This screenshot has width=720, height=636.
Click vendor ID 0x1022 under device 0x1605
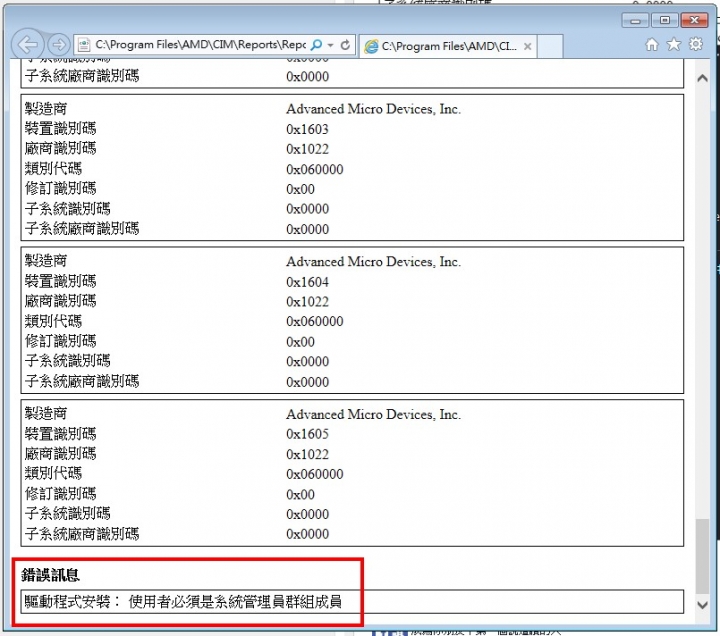[307, 454]
